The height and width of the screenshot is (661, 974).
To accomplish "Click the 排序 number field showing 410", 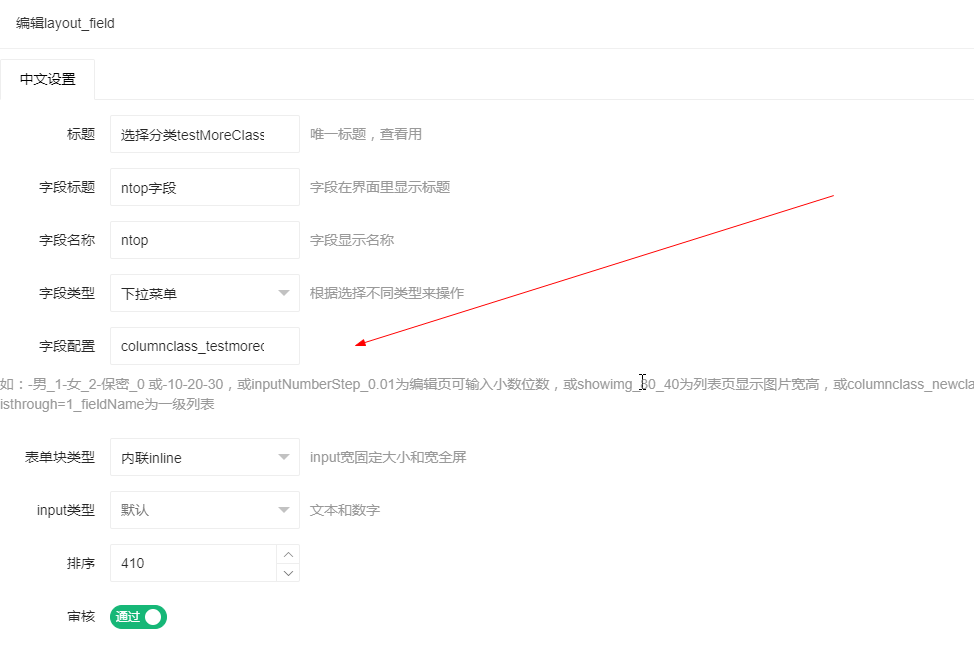I will coord(192,563).
